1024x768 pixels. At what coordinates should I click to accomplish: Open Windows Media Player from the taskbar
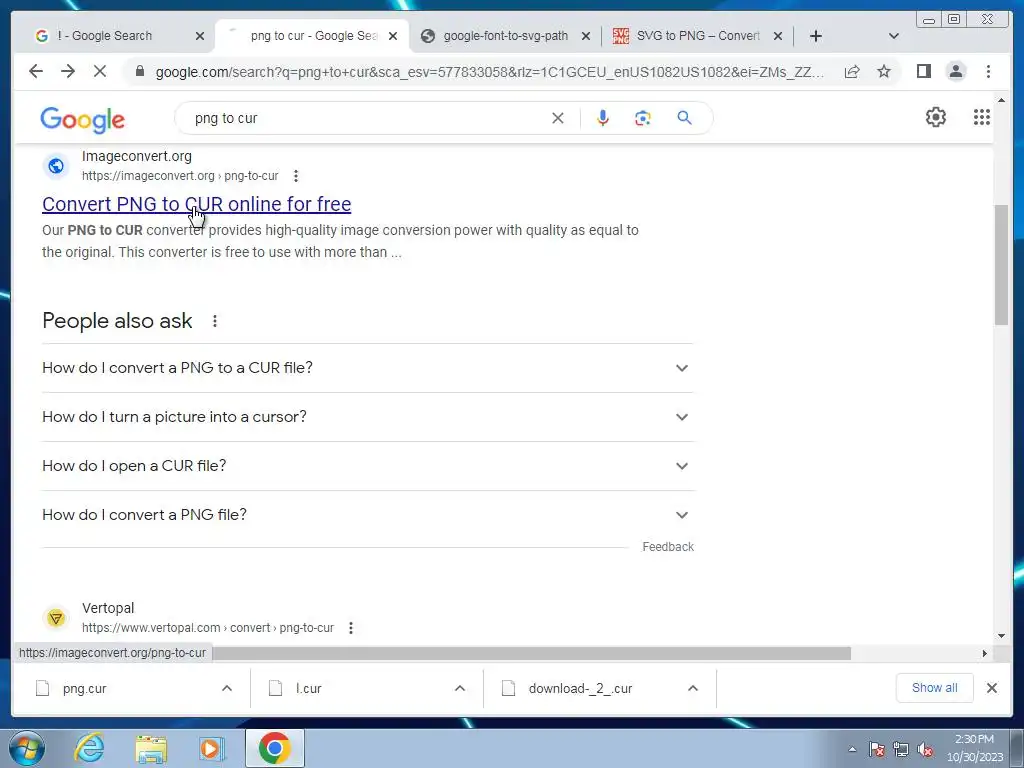tap(212, 748)
